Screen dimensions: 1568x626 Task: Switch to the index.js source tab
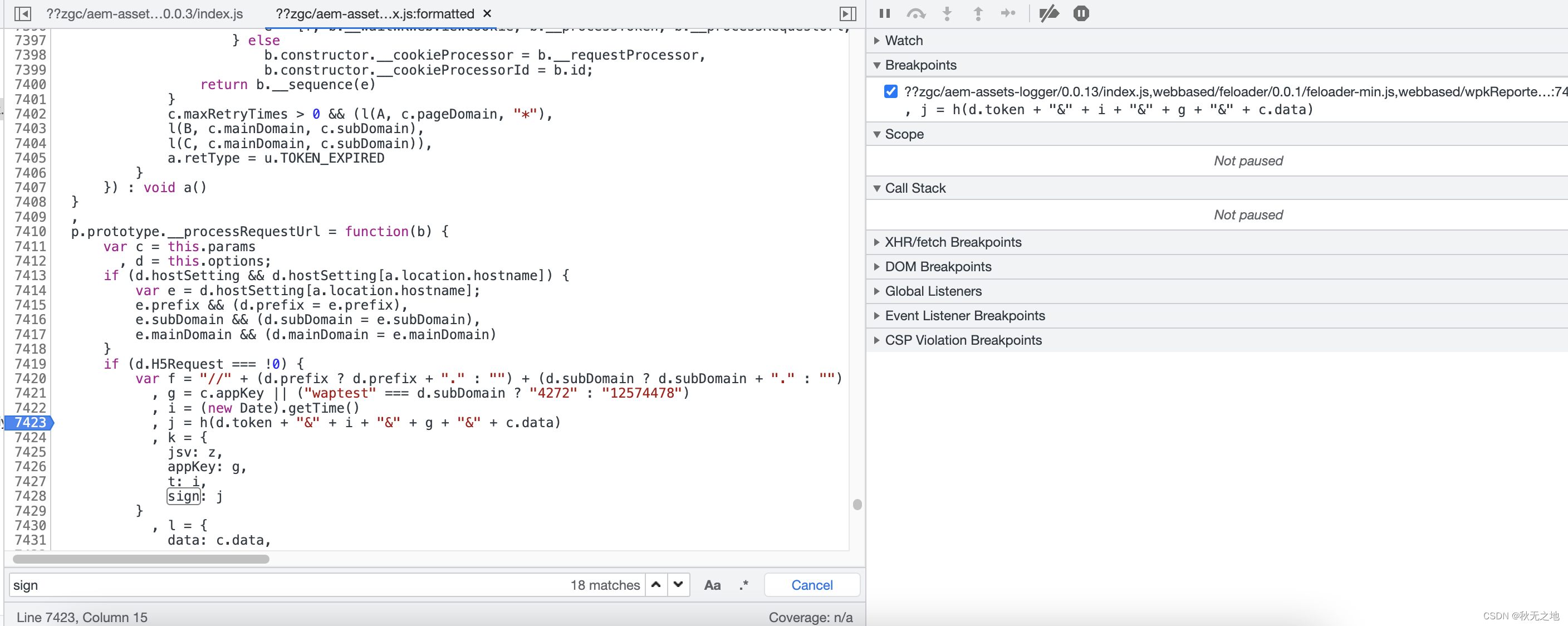(x=145, y=13)
